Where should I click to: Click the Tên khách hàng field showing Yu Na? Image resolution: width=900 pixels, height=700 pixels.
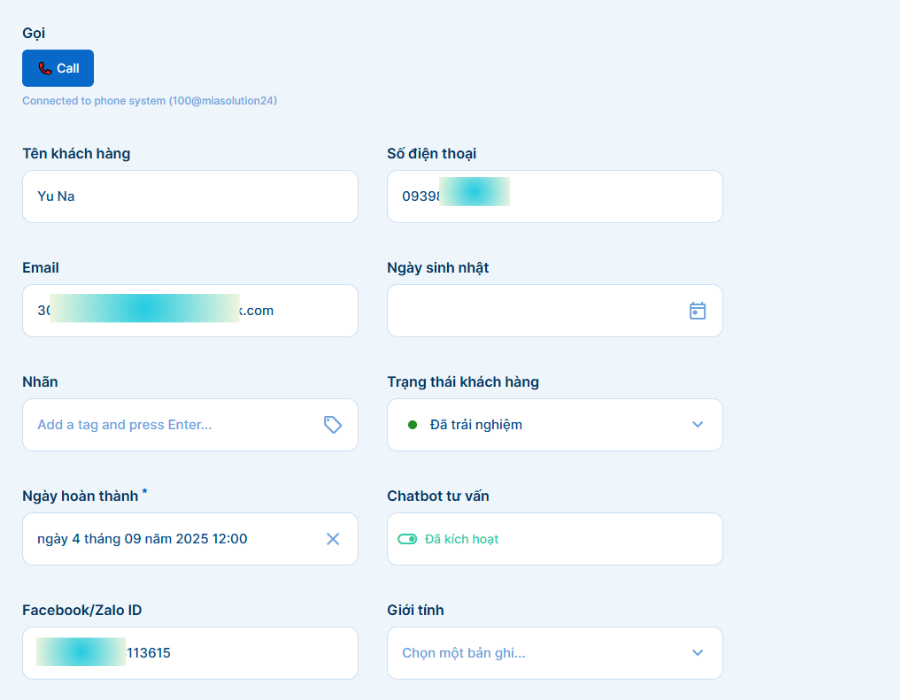click(x=190, y=196)
